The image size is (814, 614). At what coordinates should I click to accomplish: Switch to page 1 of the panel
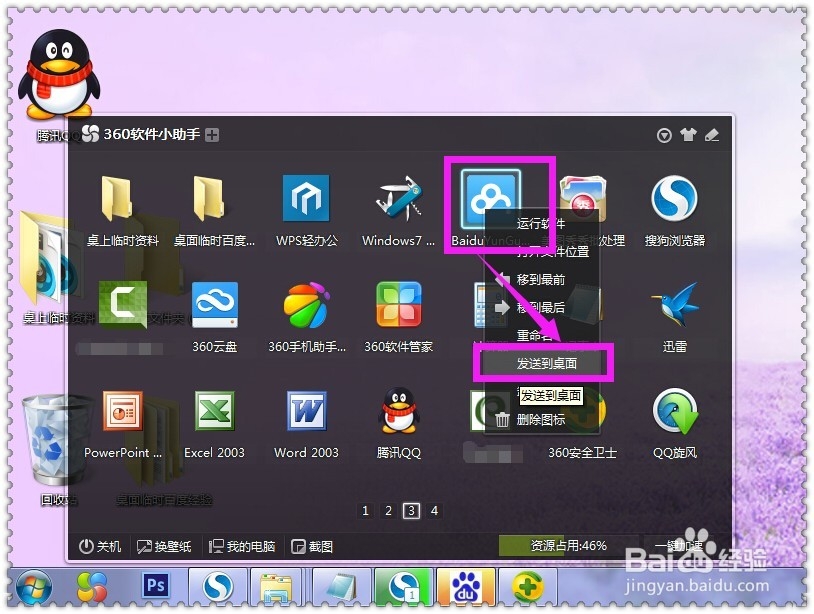(365, 511)
